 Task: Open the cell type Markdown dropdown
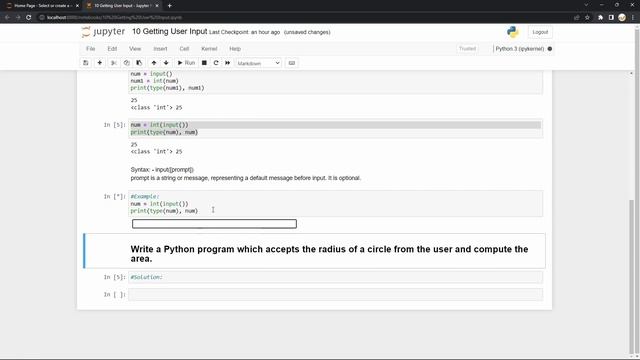pos(258,63)
